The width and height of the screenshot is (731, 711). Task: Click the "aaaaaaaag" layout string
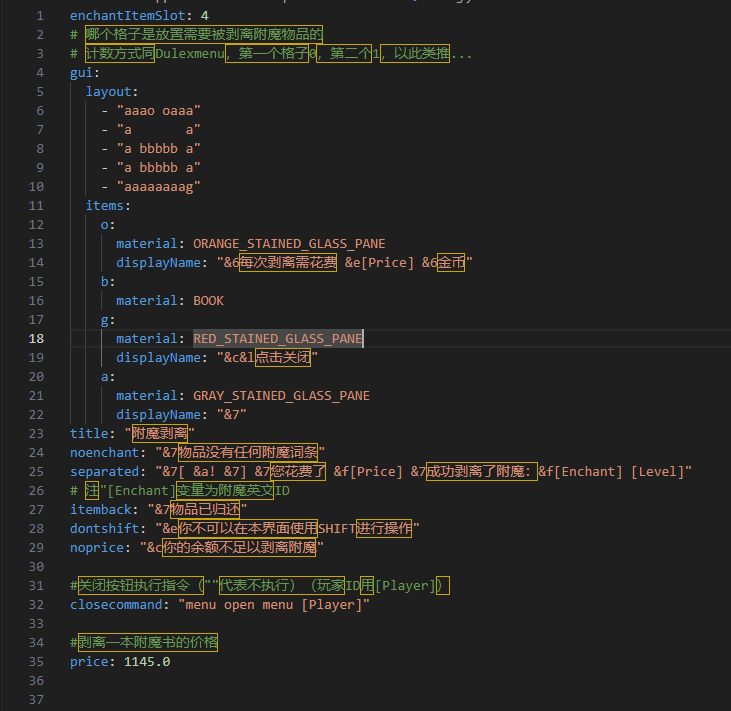click(x=159, y=187)
